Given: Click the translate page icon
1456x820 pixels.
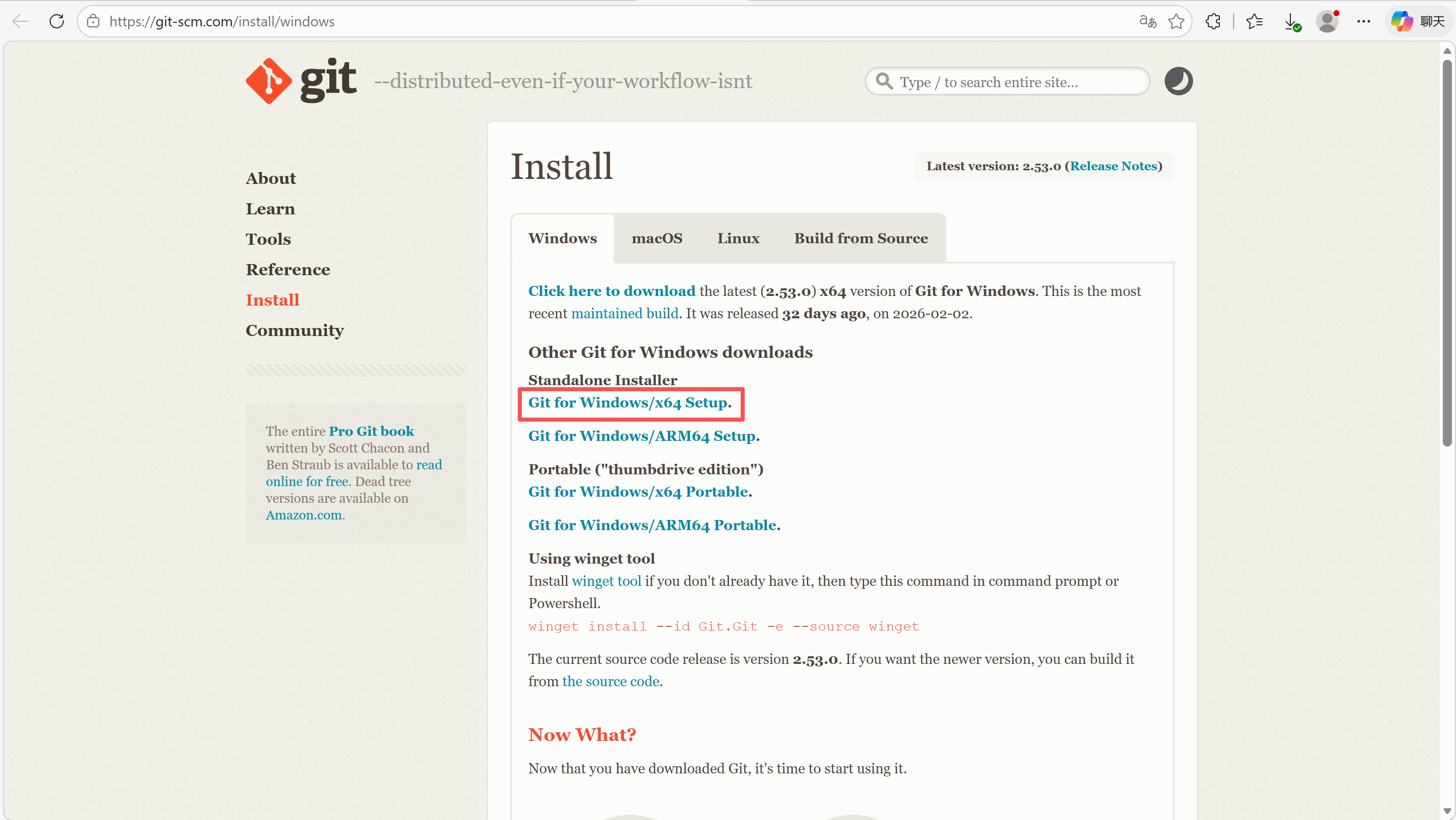Looking at the screenshot, I should pyautogui.click(x=1147, y=21).
